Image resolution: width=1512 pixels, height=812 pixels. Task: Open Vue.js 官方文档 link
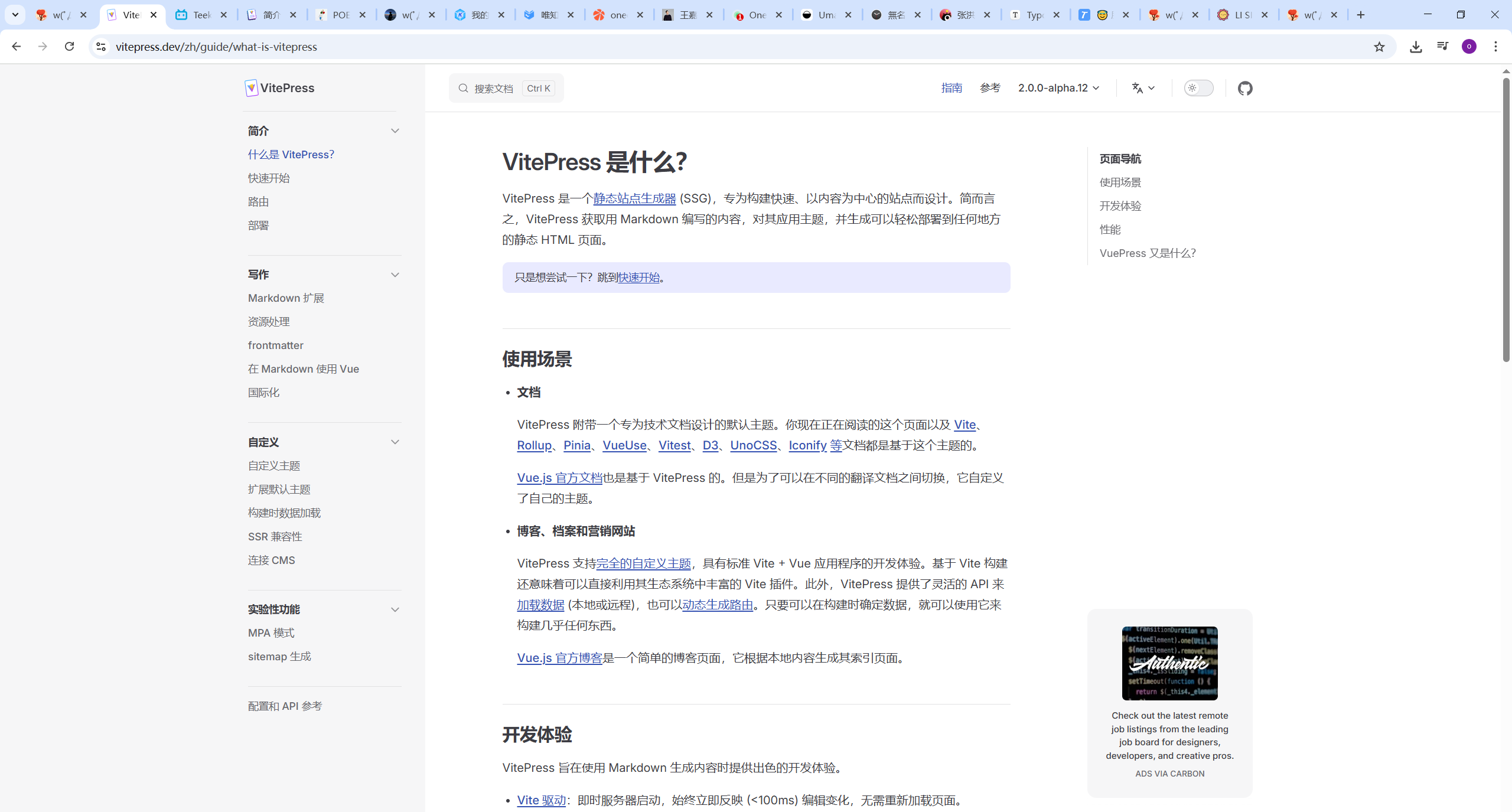pyautogui.click(x=559, y=478)
